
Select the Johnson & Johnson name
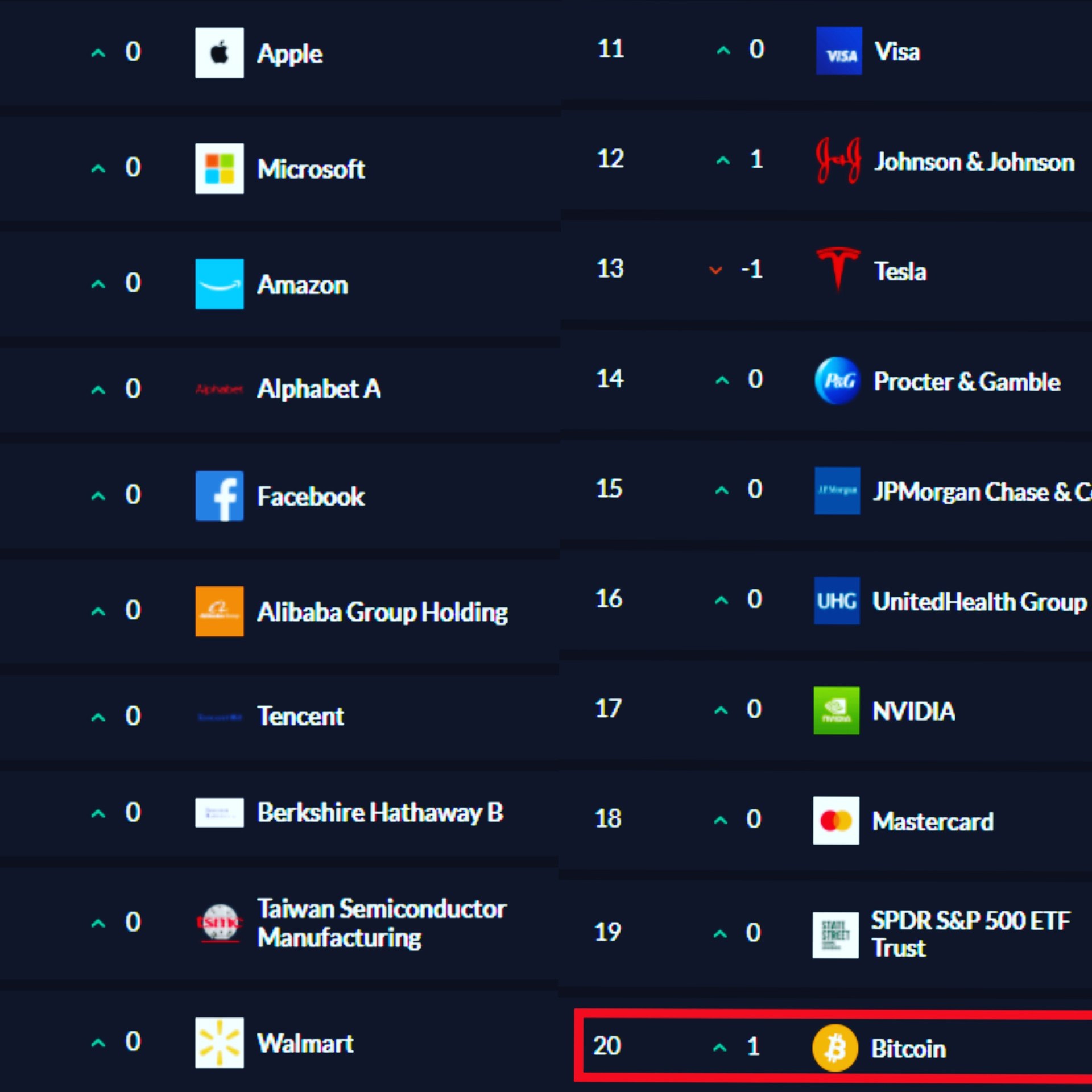tap(974, 162)
